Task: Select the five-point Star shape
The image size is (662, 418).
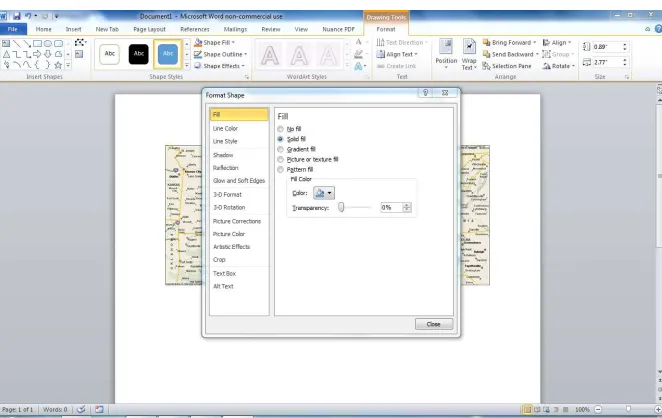Action: [58, 65]
